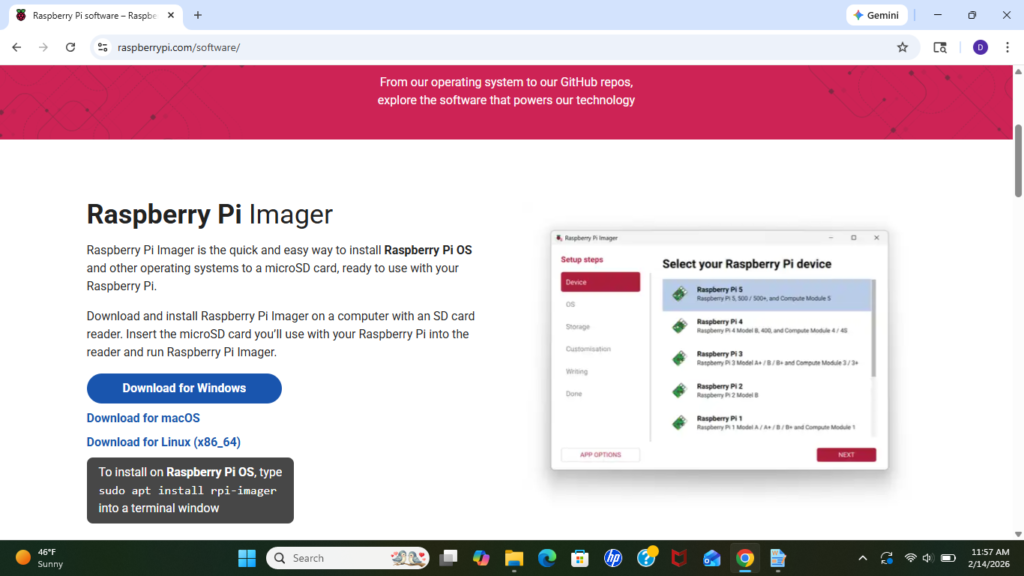Viewport: 1024px width, 576px height.
Task: Go back using the browser back arrow
Action: click(x=16, y=47)
